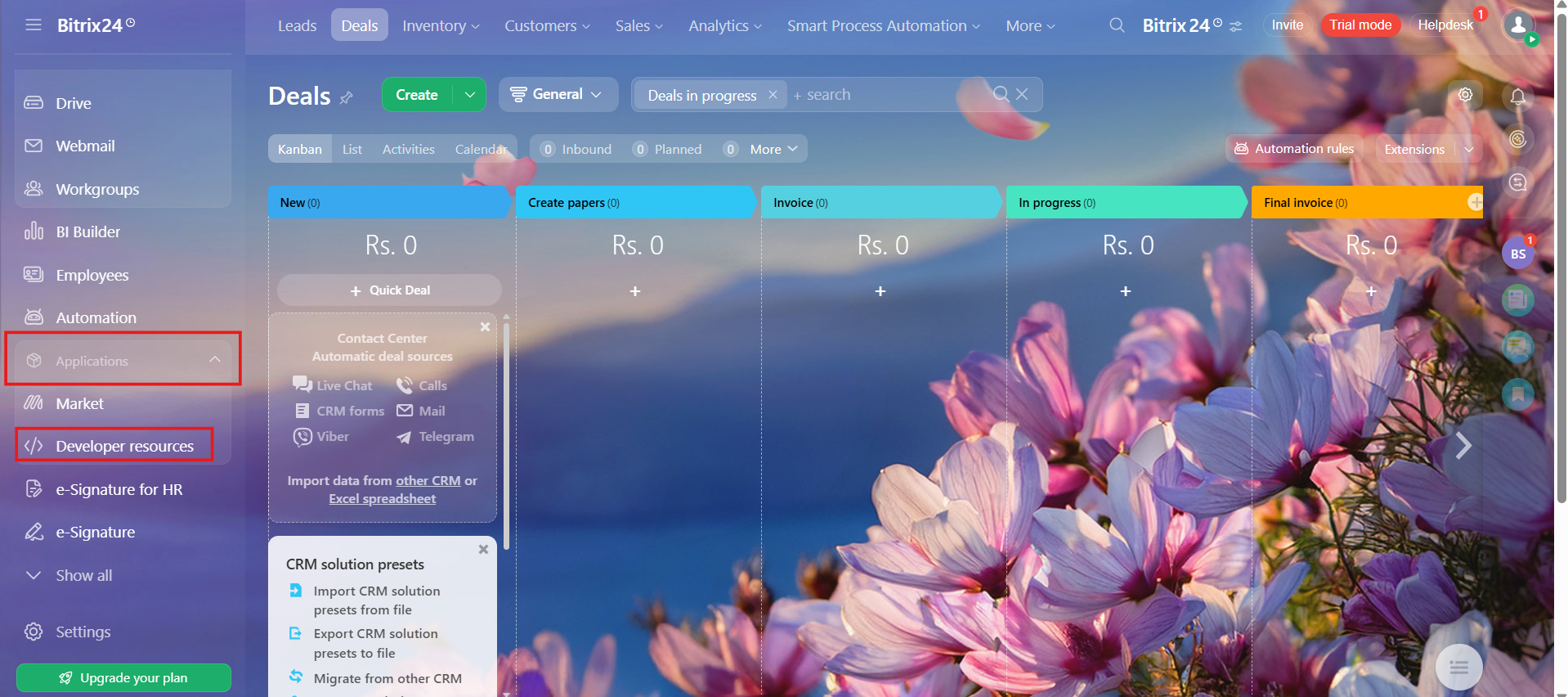
Task: Filter by Inbound counter
Action: (x=576, y=149)
